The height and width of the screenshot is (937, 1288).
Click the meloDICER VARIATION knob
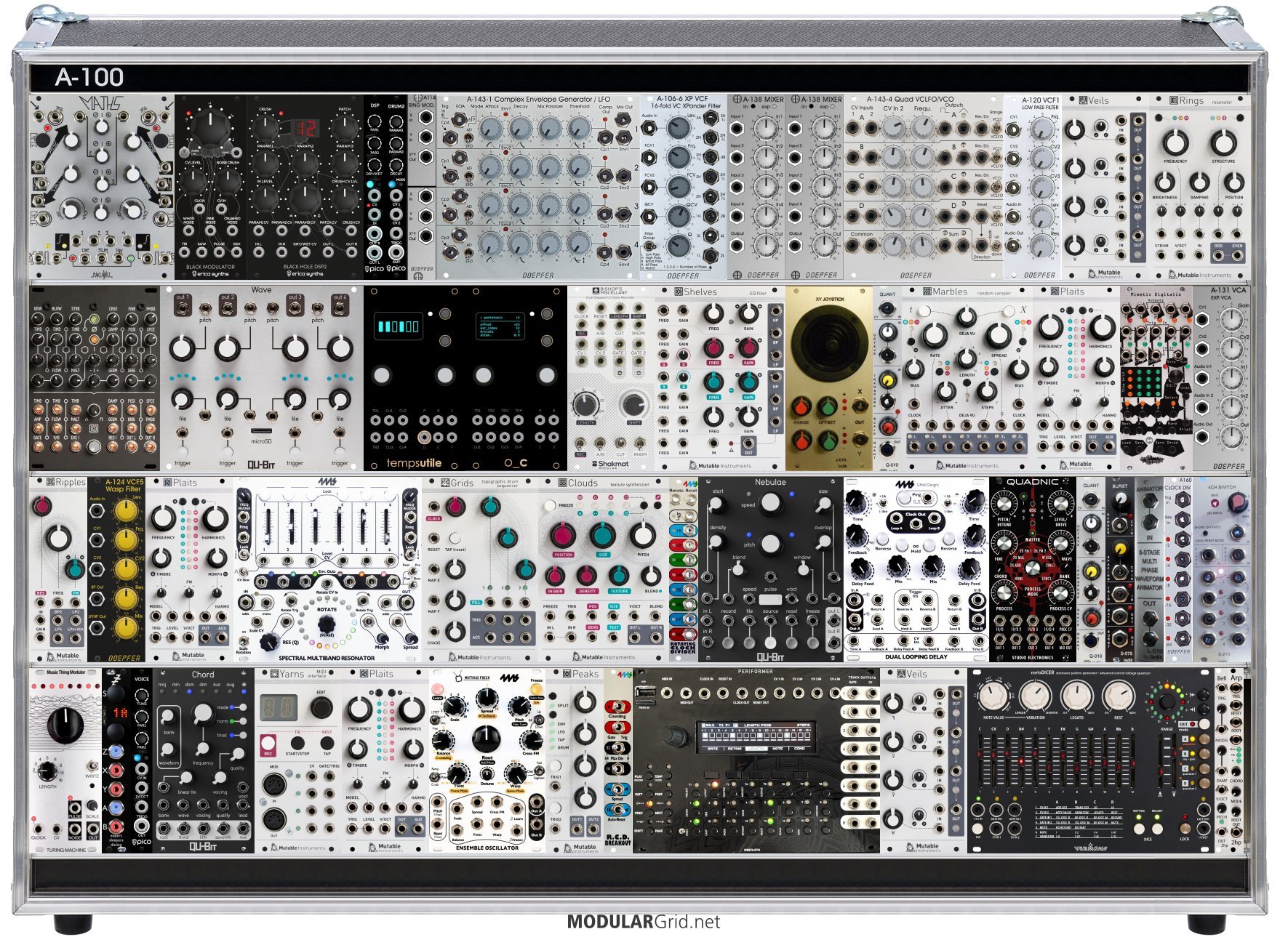tap(1036, 696)
